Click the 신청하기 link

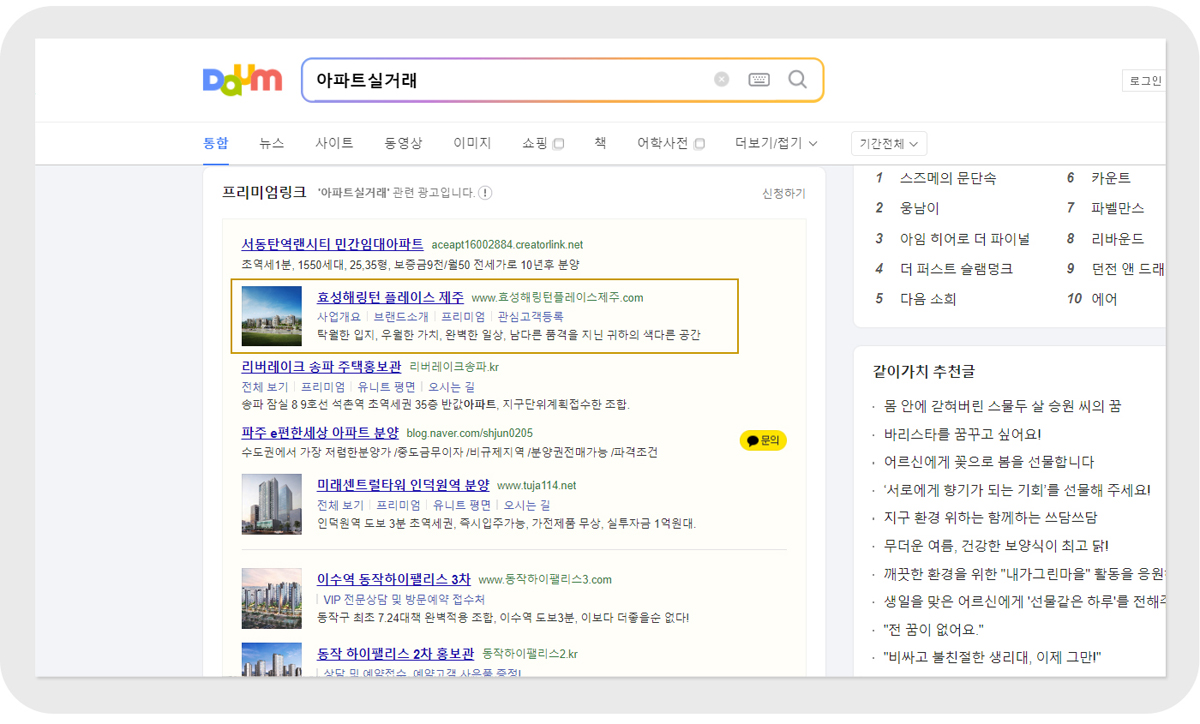784,193
